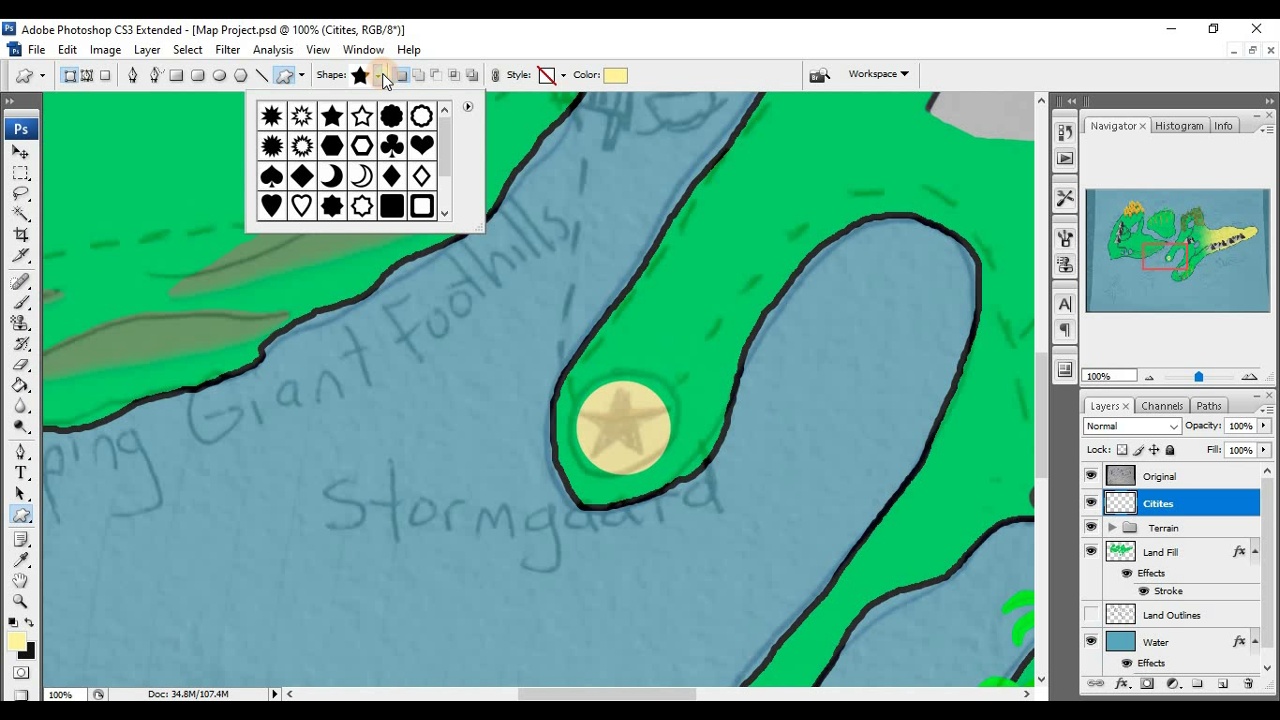Image resolution: width=1280 pixels, height=720 pixels.
Task: Click the delete layer trash icon
Action: click(x=1248, y=683)
